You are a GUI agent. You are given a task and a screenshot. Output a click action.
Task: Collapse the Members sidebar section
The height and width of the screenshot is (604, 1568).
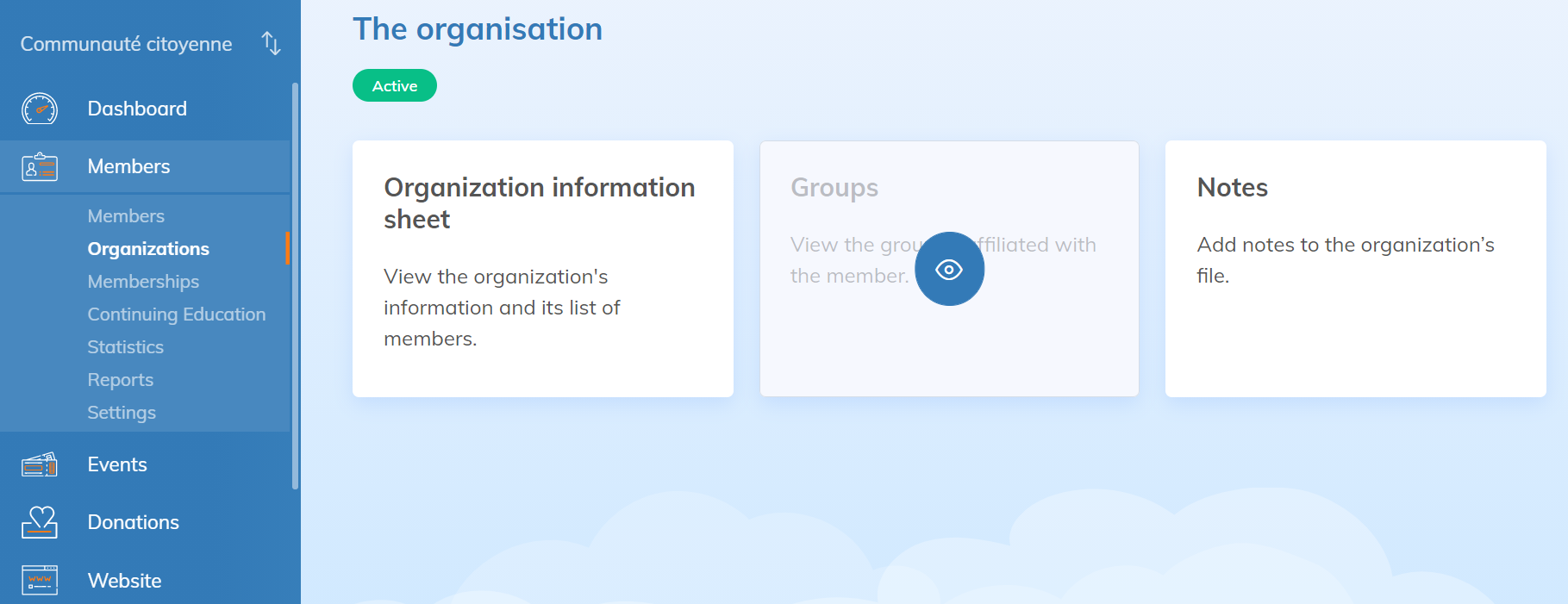[128, 167]
